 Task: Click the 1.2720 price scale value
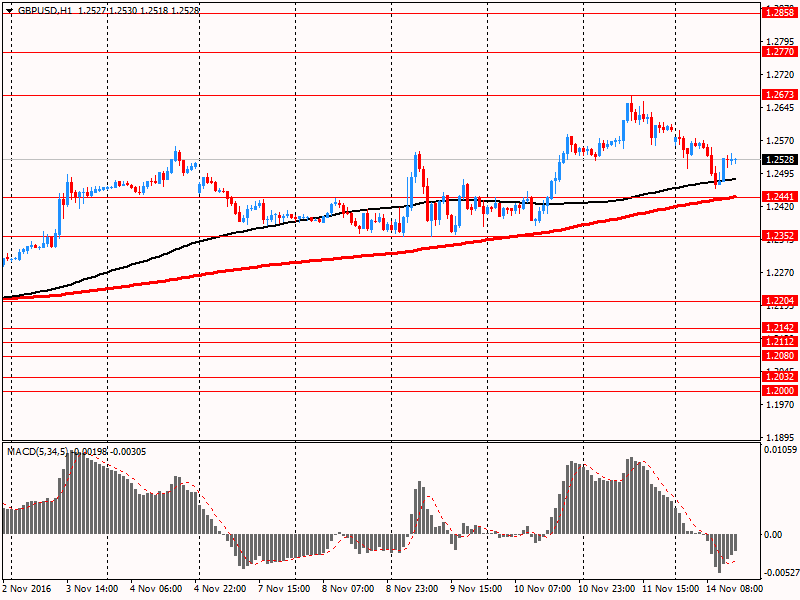780,74
